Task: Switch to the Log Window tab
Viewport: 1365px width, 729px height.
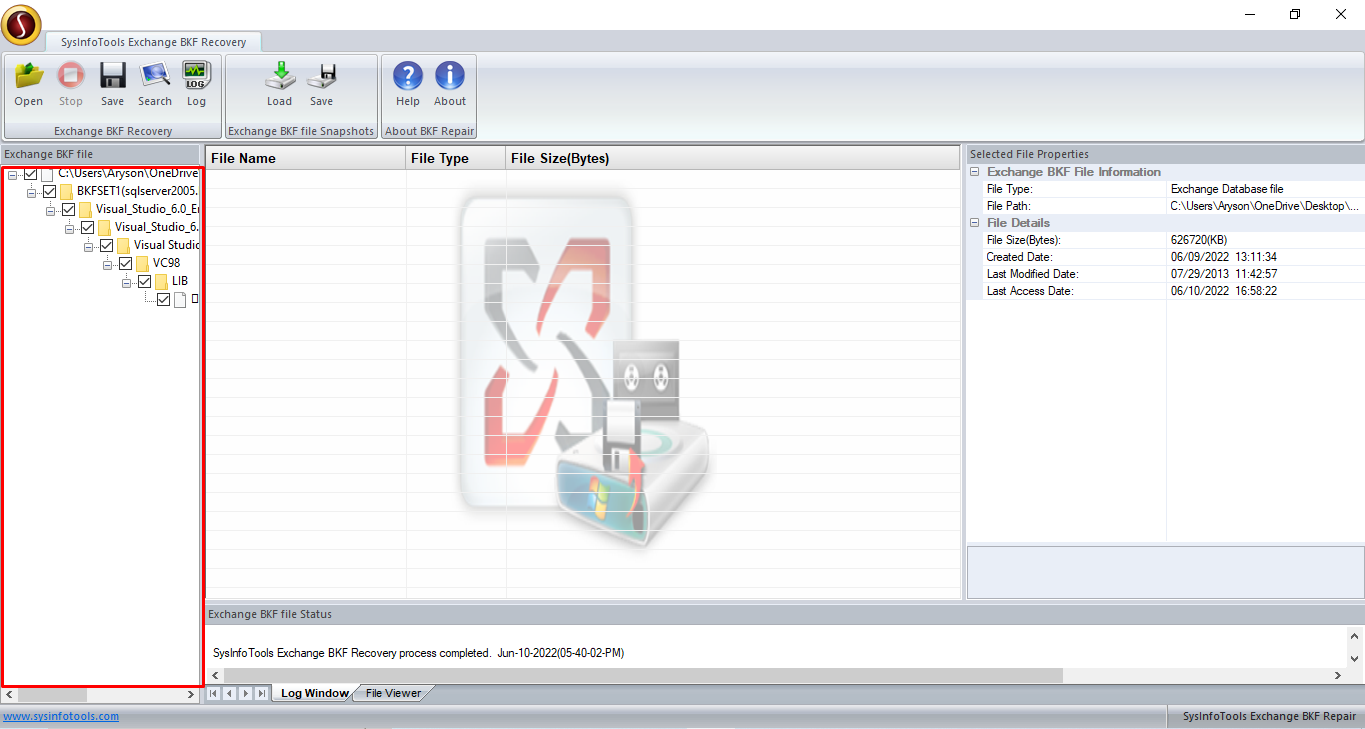Action: 314,693
